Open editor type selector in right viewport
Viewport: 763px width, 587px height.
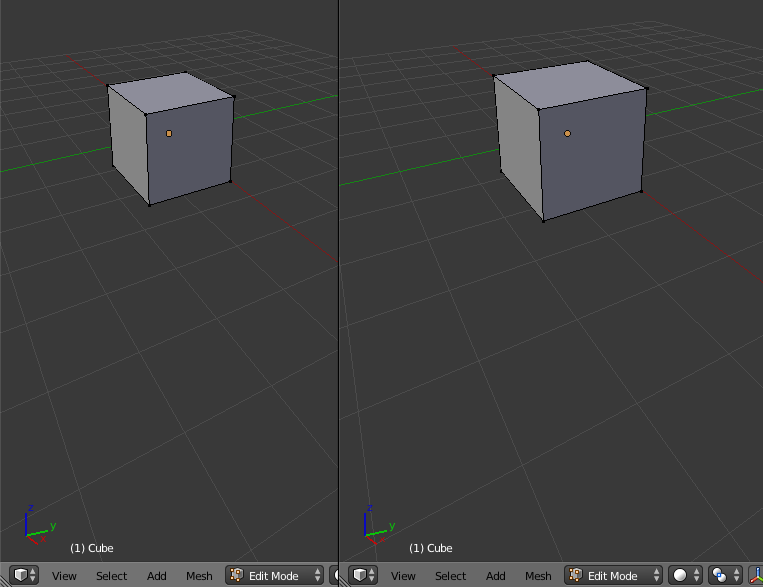point(363,575)
